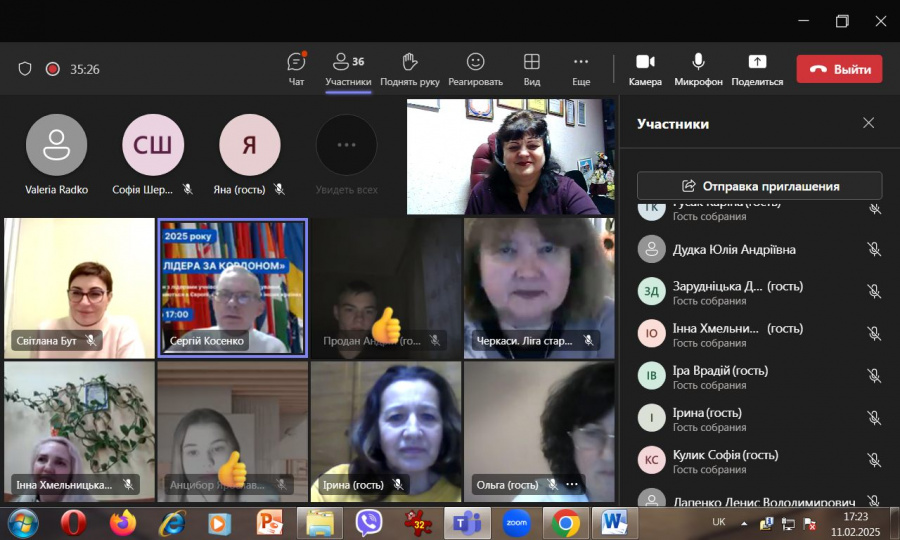Open the View layout options
This screenshot has width=900, height=540.
click(x=532, y=69)
